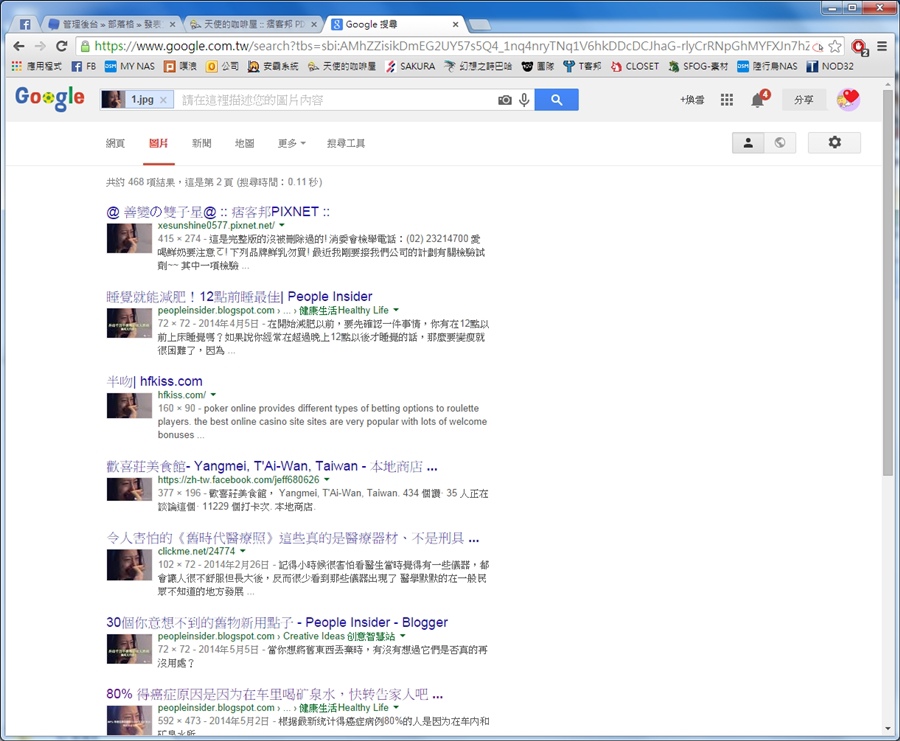Open the Creative Ideas 創意智慧站 breadcrumb link

339,636
